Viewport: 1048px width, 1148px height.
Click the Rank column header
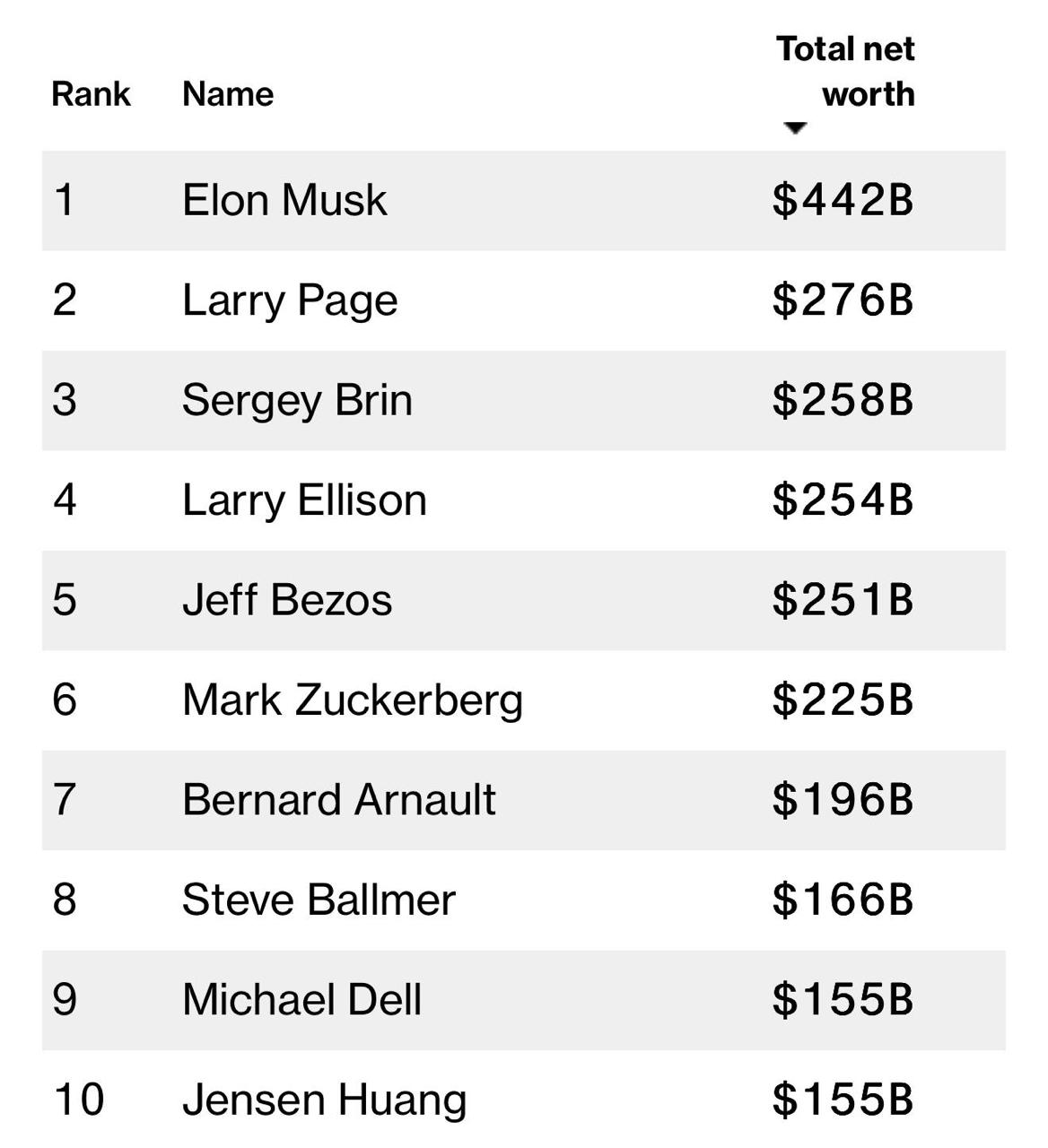click(x=91, y=94)
